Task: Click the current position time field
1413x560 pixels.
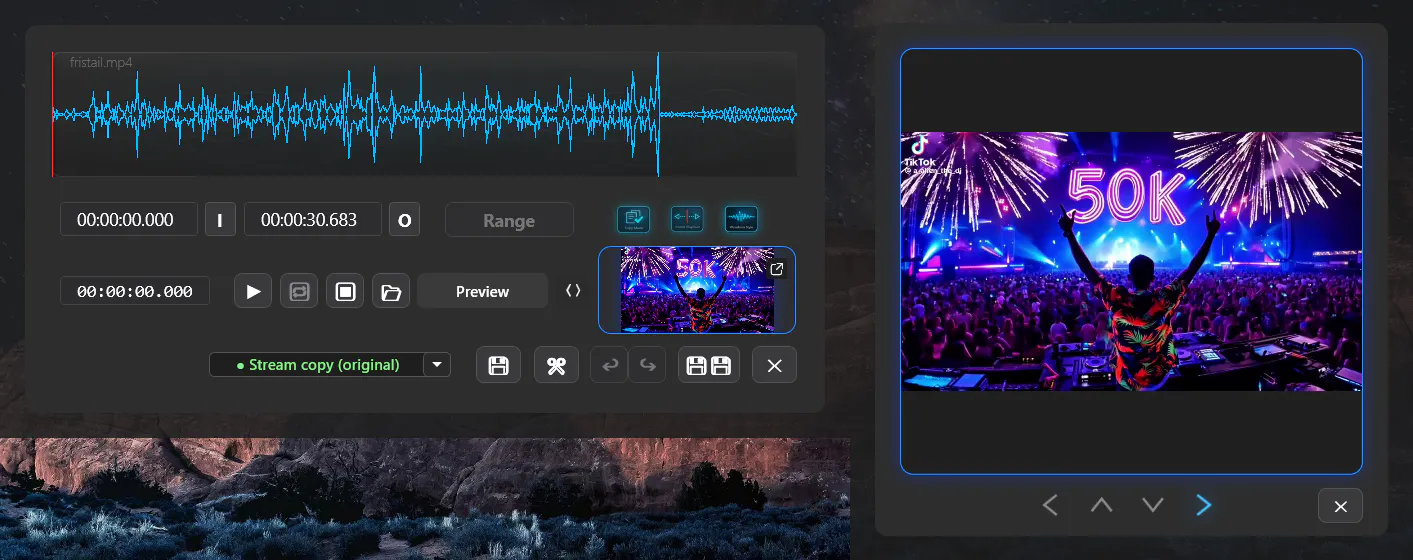Action: [135, 291]
